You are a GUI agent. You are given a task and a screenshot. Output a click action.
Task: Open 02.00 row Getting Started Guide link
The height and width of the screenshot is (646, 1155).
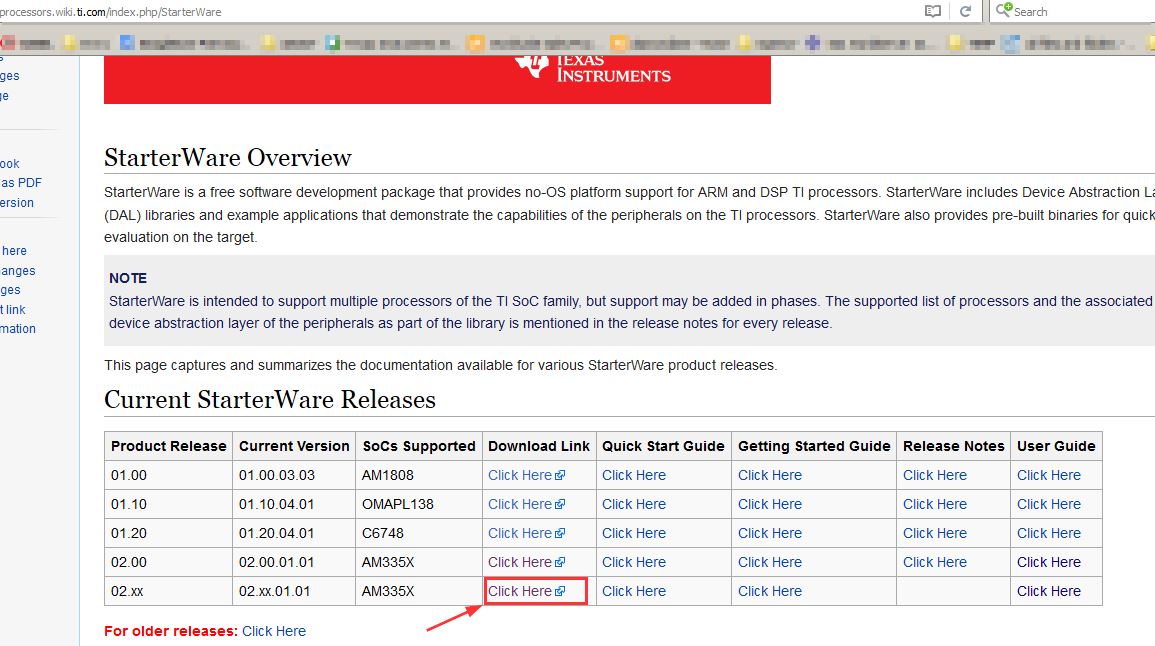point(770,562)
